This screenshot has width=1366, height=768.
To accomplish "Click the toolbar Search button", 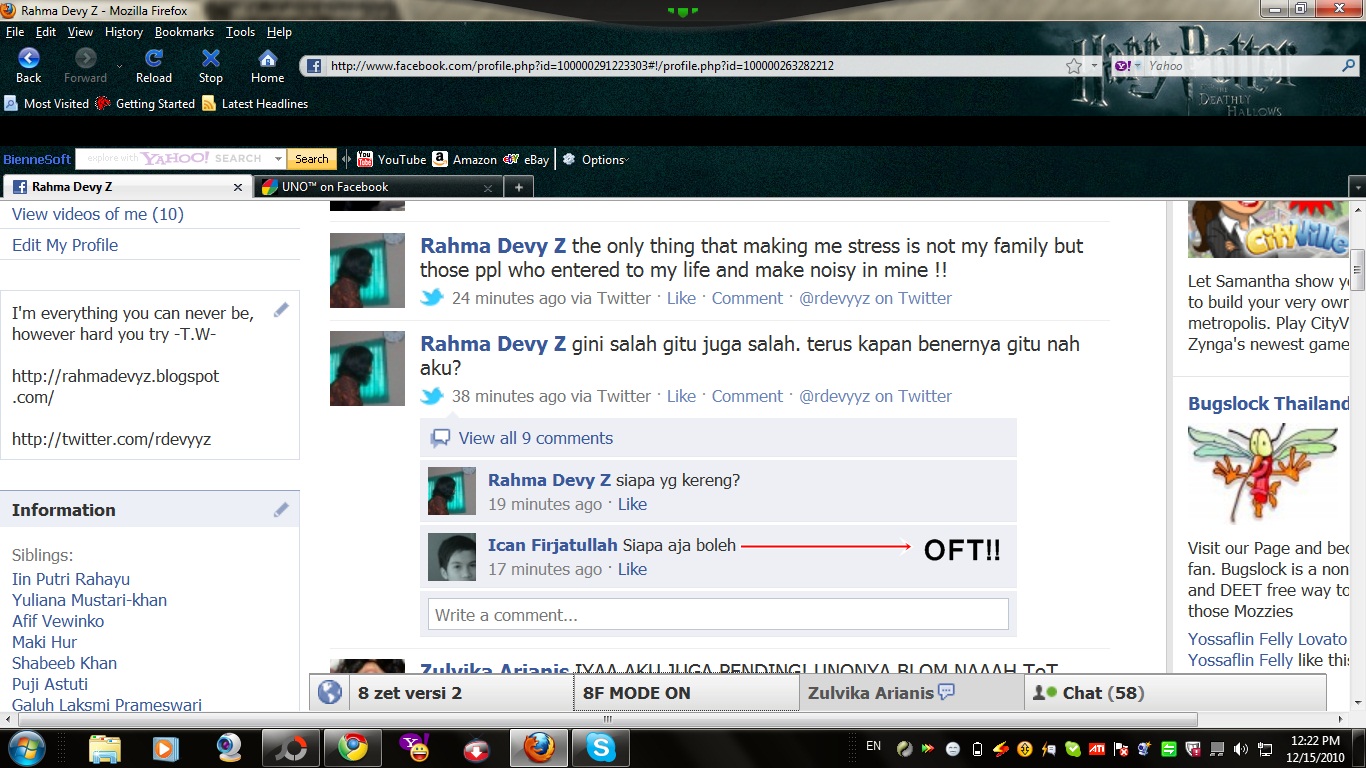I will point(311,159).
